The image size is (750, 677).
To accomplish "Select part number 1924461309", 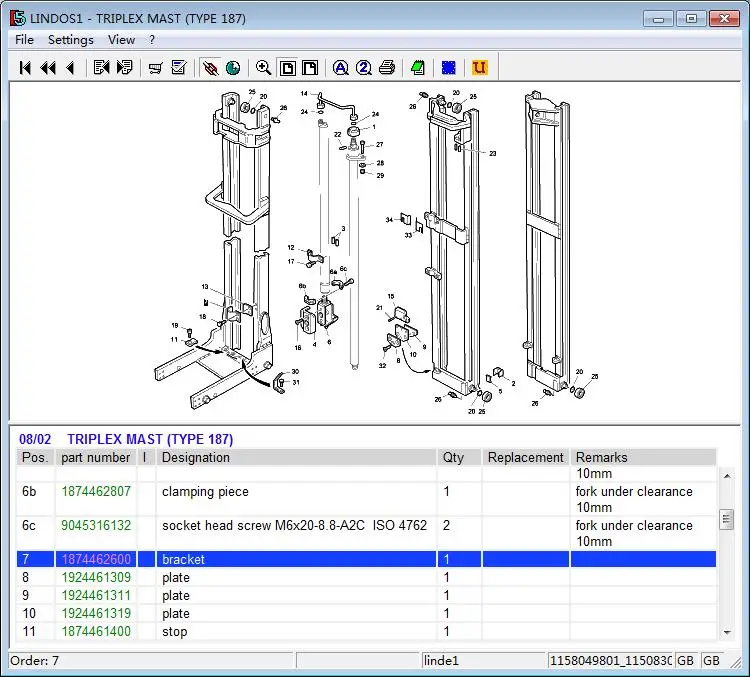I will (x=96, y=577).
